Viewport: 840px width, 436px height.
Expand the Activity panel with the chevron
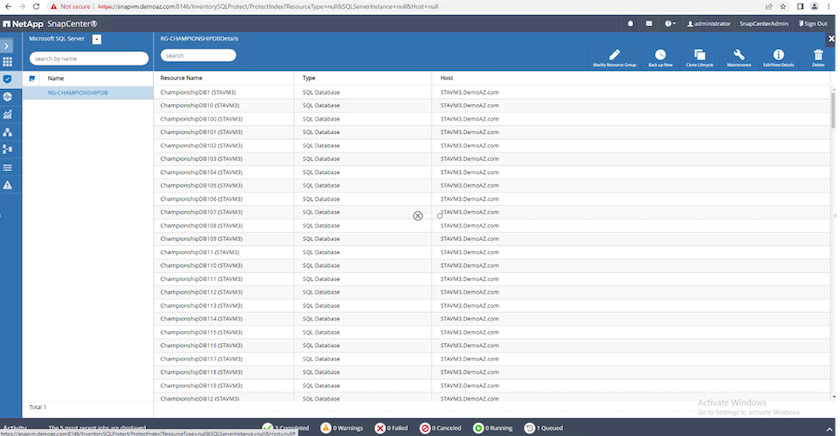(829, 429)
